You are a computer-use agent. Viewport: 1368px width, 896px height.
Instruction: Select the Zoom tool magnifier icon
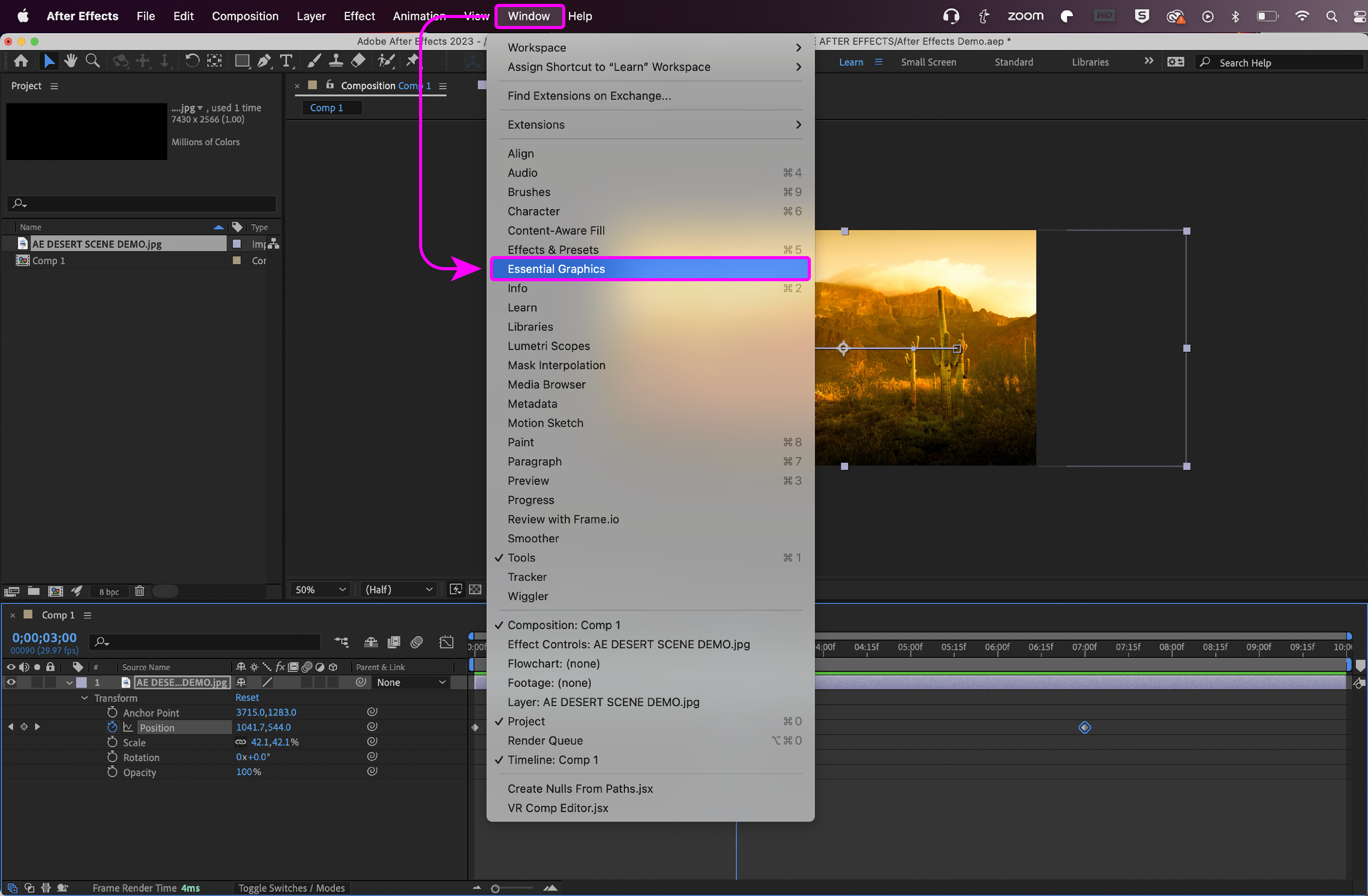click(x=92, y=60)
